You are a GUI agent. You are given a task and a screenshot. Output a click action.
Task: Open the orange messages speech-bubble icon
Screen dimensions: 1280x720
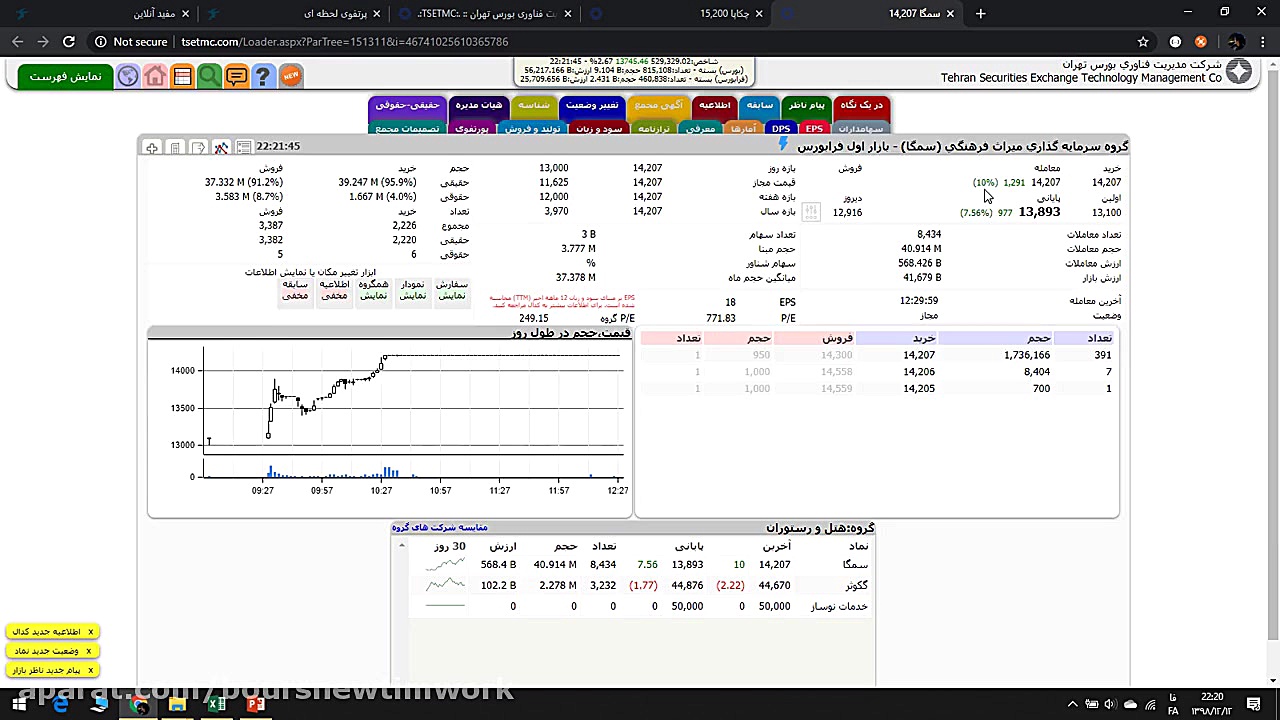[x=236, y=76]
